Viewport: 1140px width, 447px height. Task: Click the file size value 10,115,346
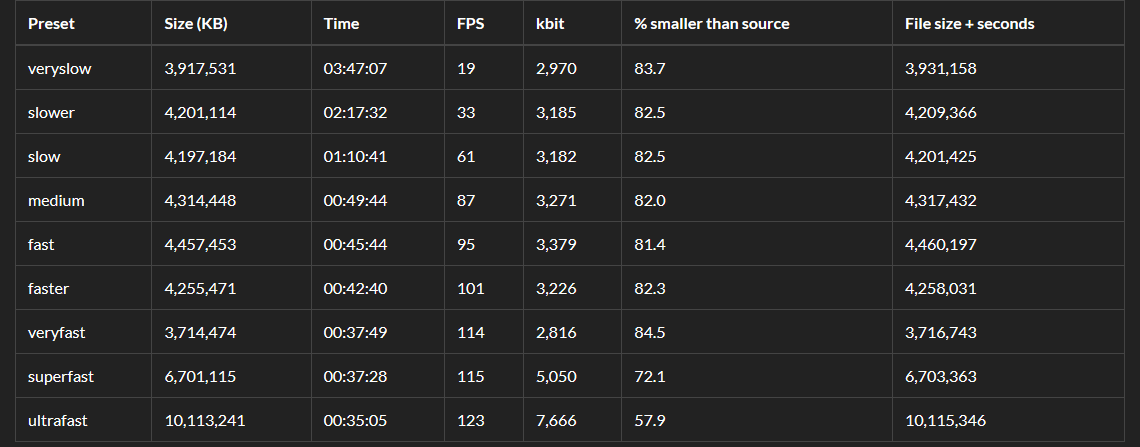[x=945, y=421]
